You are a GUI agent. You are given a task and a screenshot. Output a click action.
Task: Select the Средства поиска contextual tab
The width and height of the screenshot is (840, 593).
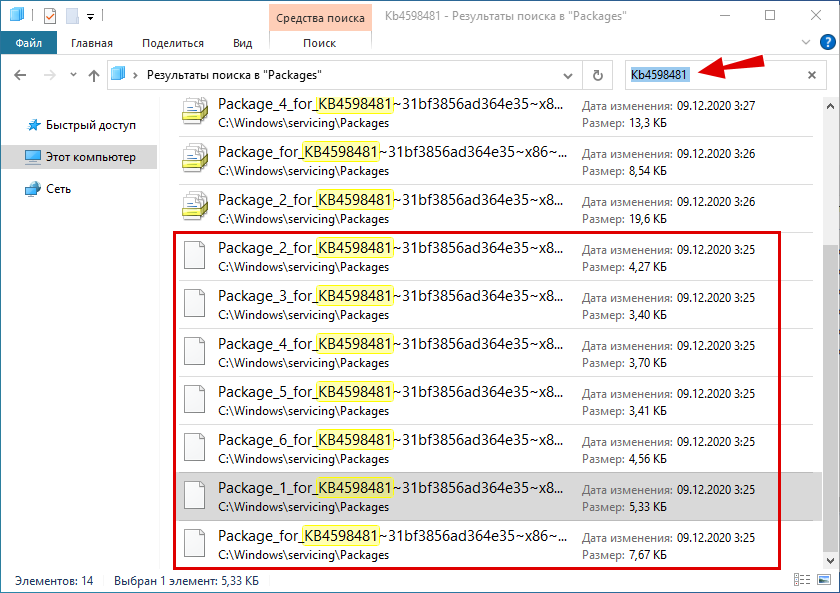coord(320,18)
